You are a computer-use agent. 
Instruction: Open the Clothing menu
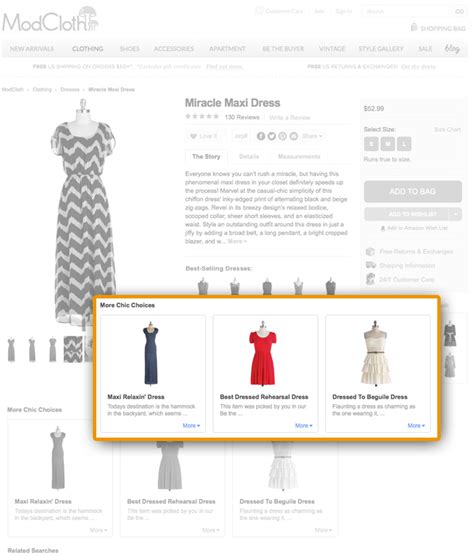click(x=88, y=49)
